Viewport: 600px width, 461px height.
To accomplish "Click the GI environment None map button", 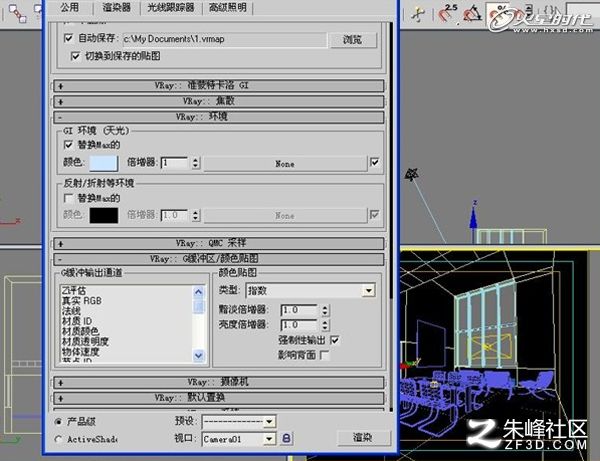I will point(285,164).
